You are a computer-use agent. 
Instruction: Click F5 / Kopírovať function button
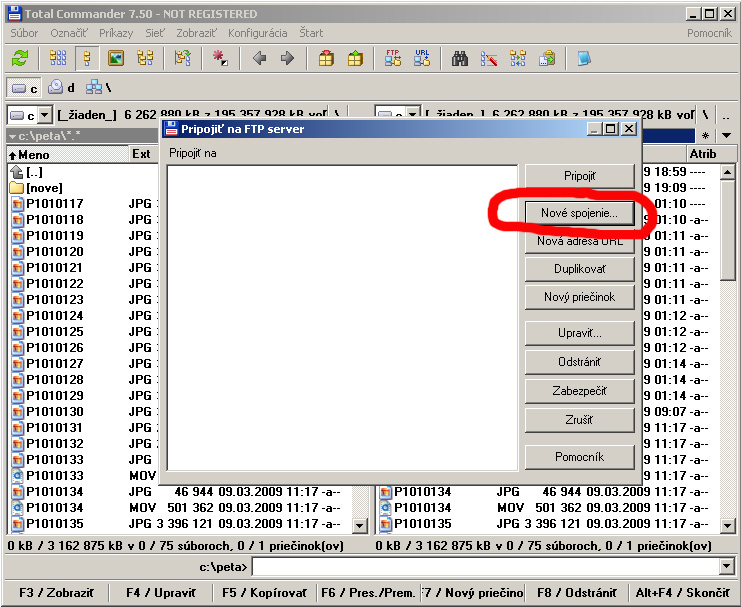264,592
